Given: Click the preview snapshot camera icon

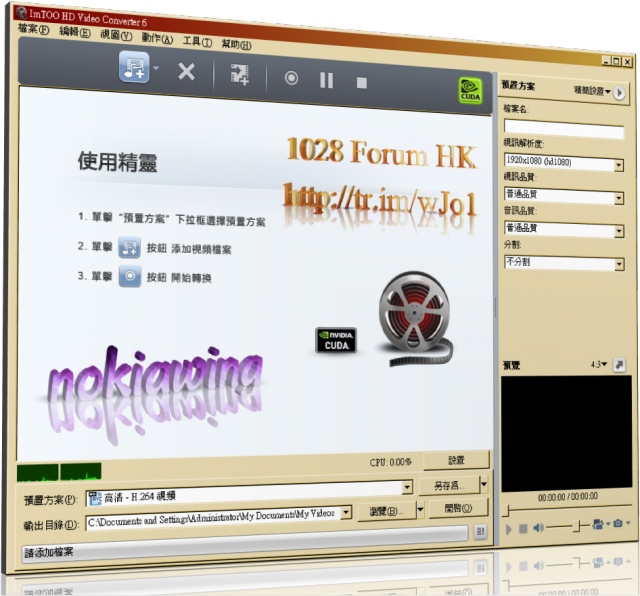Looking at the screenshot, I should (x=619, y=523).
